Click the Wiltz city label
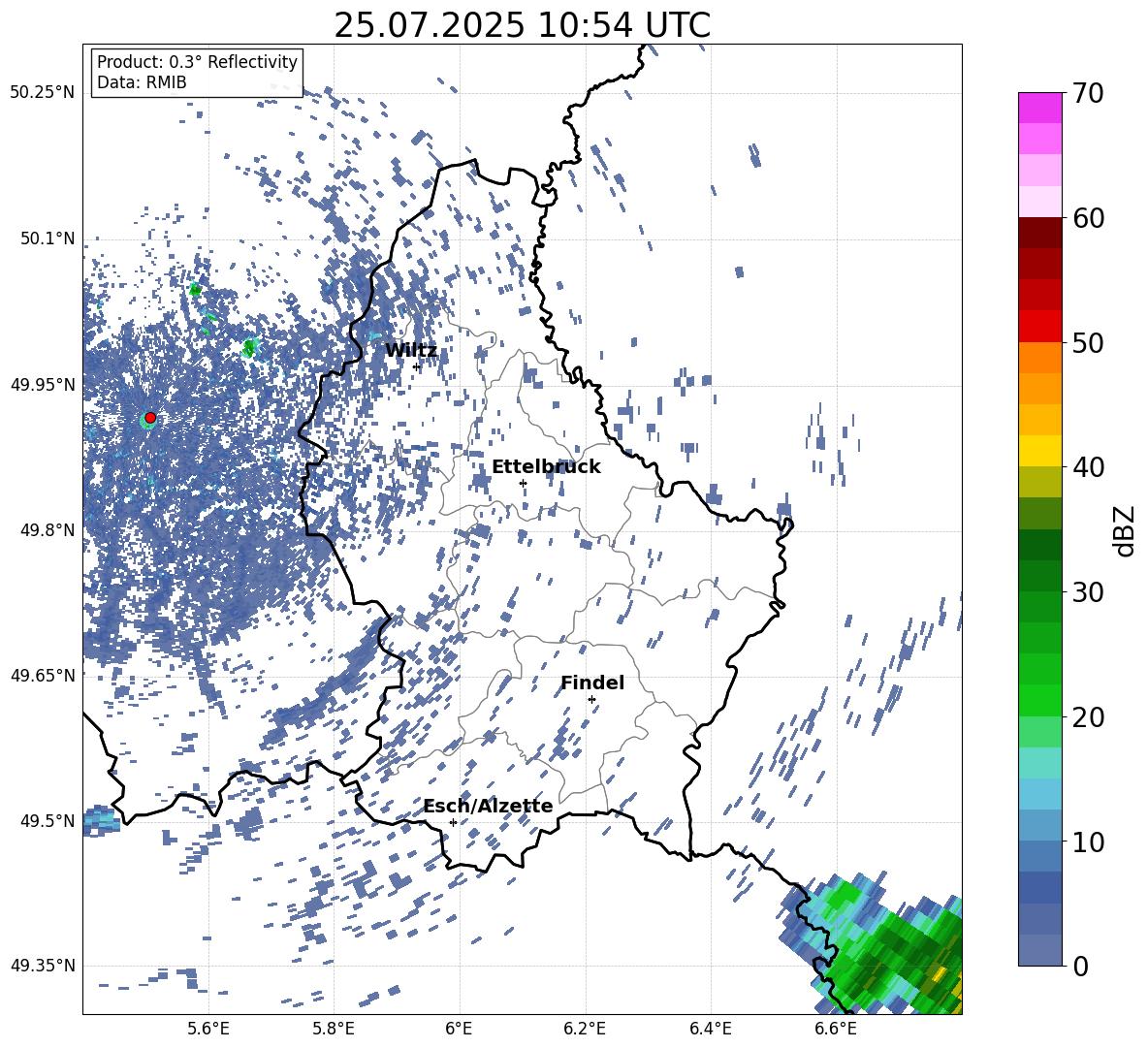This screenshot has height=1048, width=1148. (411, 351)
